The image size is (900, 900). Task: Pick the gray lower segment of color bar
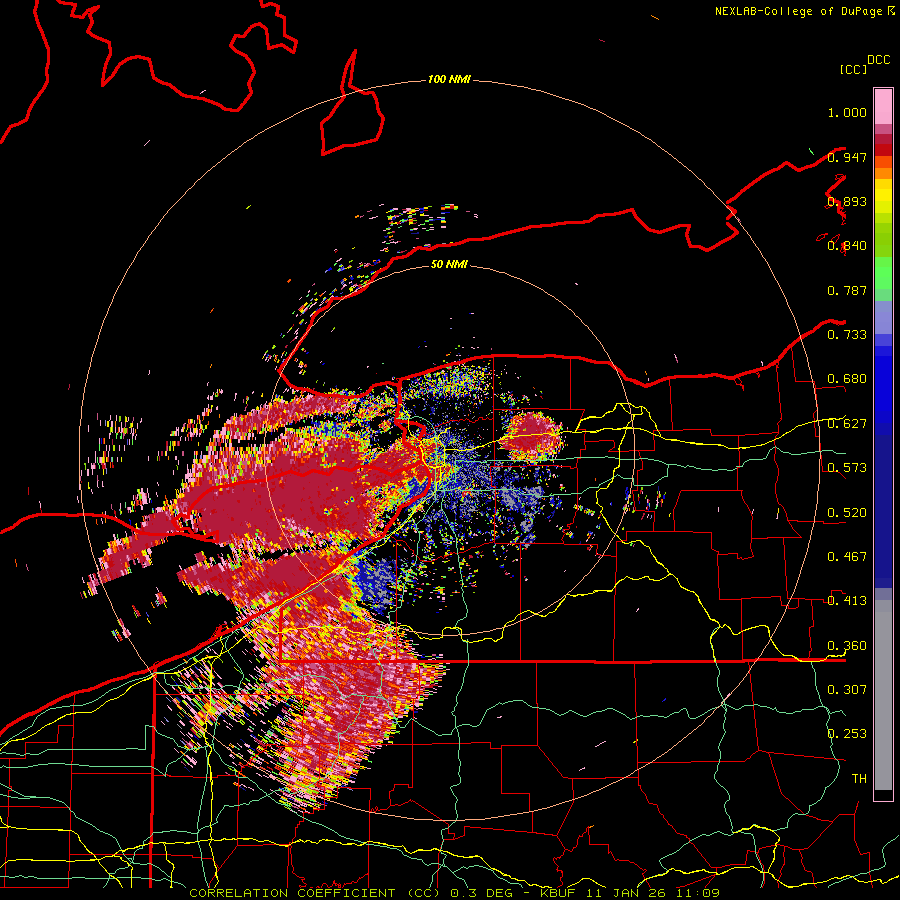point(883,695)
